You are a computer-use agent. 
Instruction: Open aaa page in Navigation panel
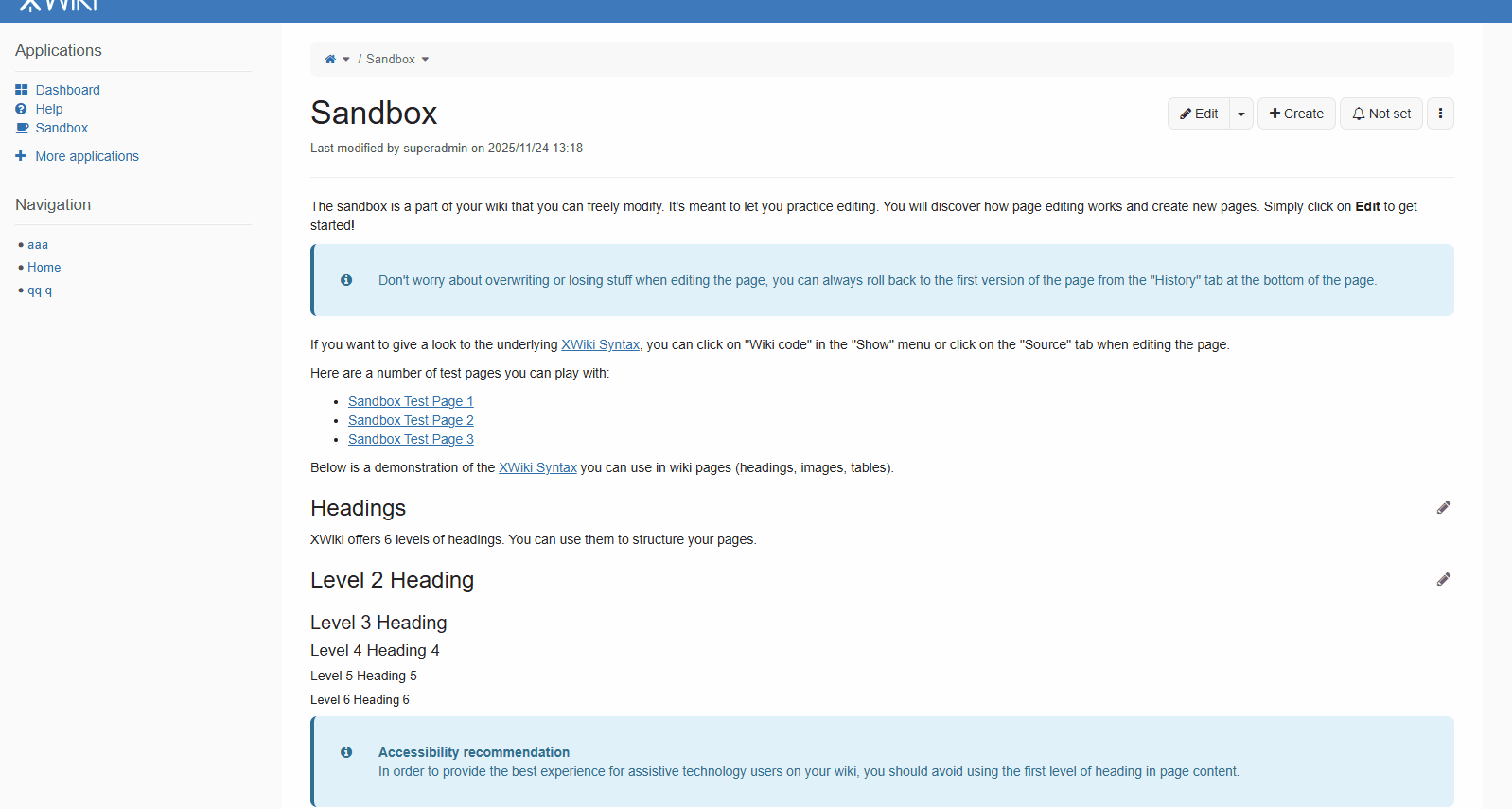click(38, 245)
